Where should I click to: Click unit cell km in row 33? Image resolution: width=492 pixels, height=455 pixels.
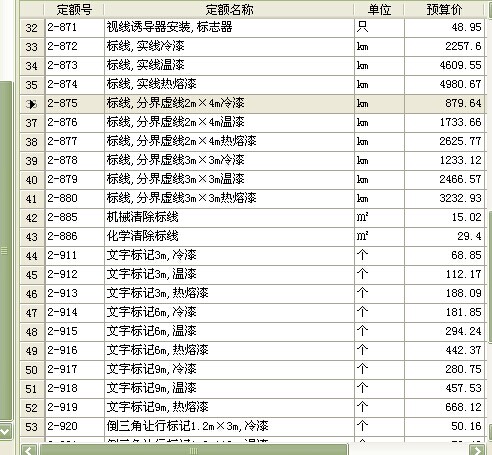(379, 47)
